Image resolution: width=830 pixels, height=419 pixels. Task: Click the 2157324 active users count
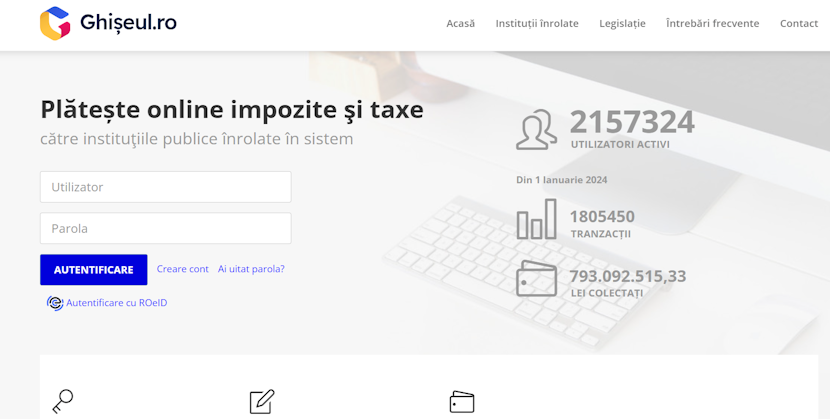pos(632,122)
